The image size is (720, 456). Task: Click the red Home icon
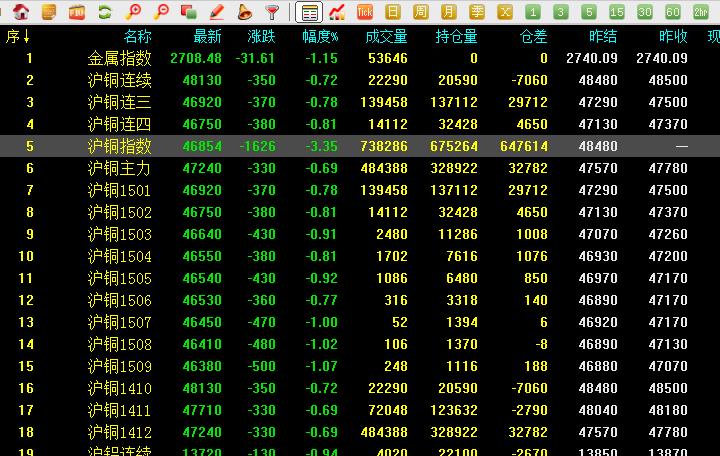tap(21, 12)
